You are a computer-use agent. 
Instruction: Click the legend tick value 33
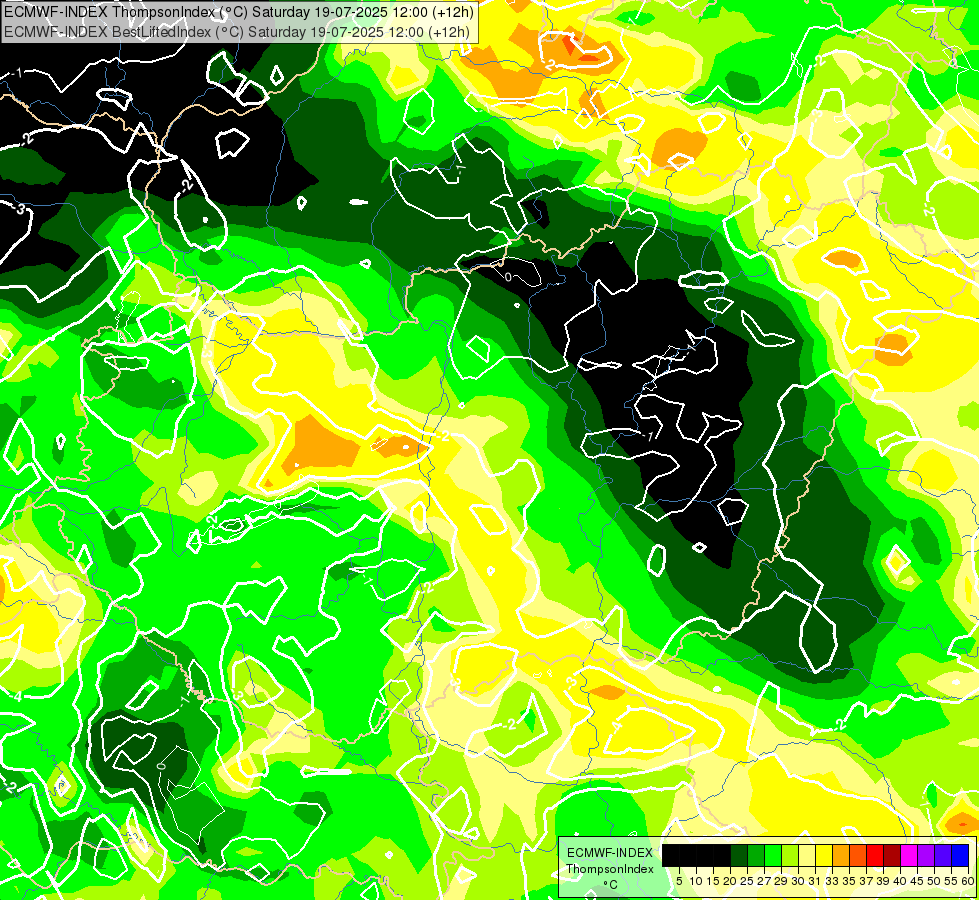click(x=832, y=881)
